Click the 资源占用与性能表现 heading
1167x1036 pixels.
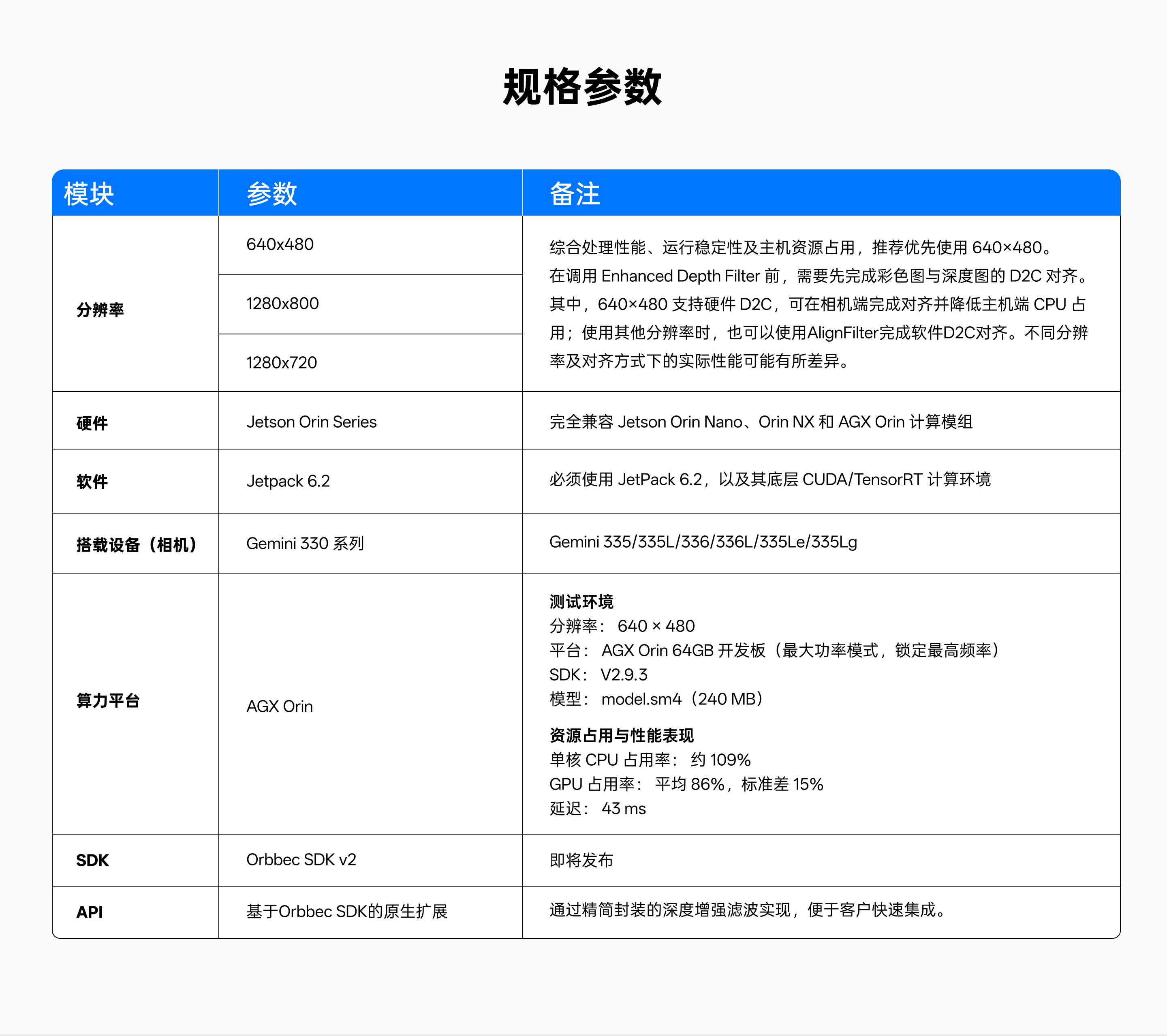click(x=621, y=735)
